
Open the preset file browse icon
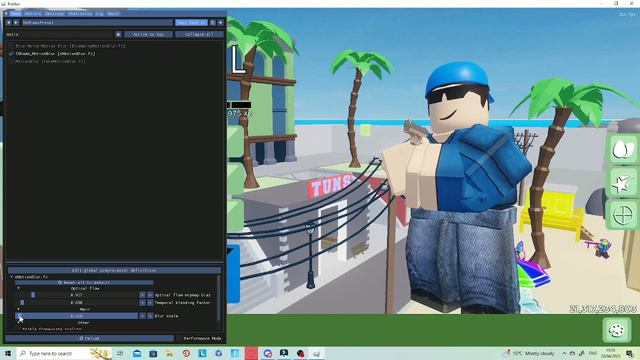click(x=213, y=22)
